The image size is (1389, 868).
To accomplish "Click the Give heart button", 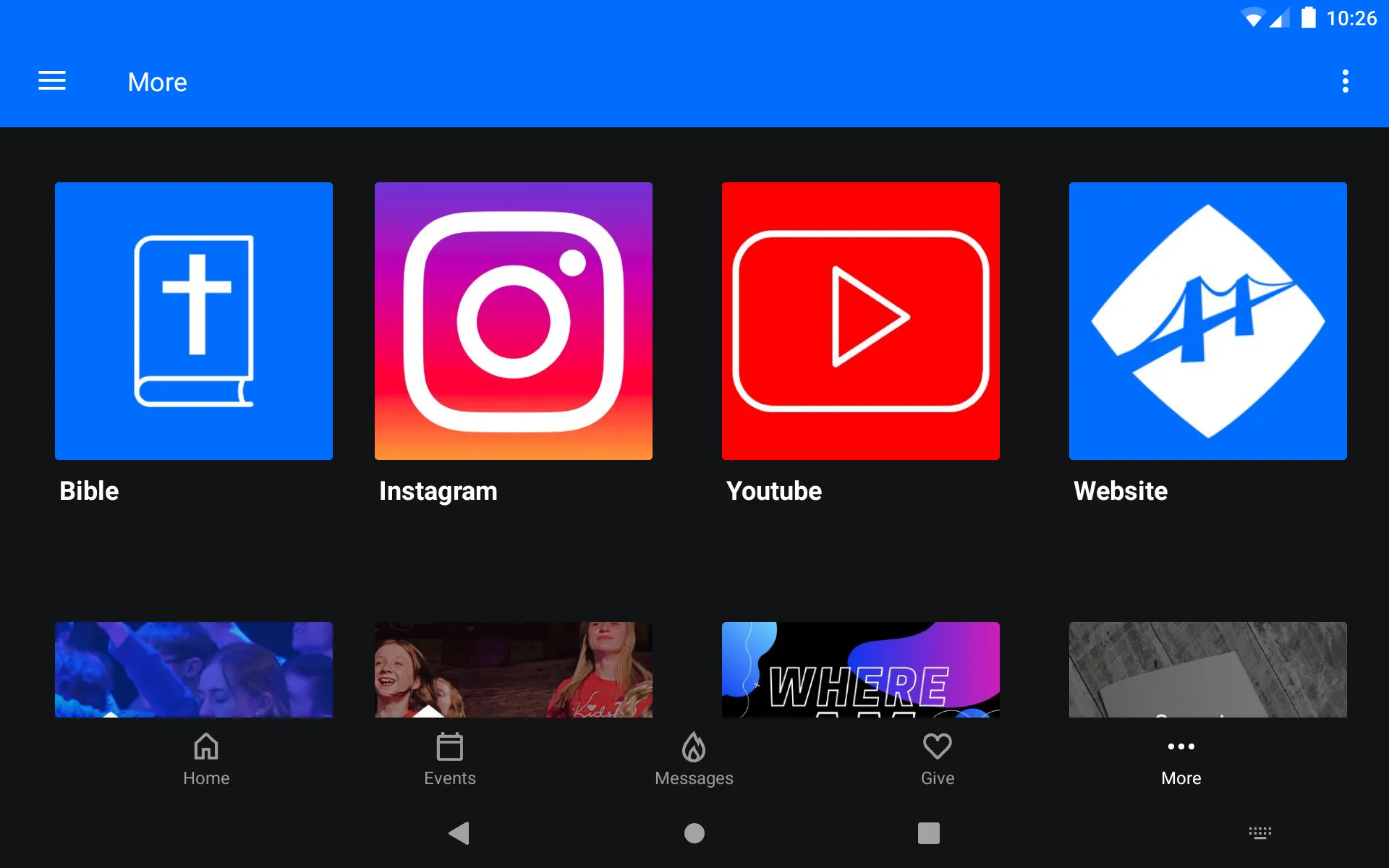I will (x=937, y=758).
